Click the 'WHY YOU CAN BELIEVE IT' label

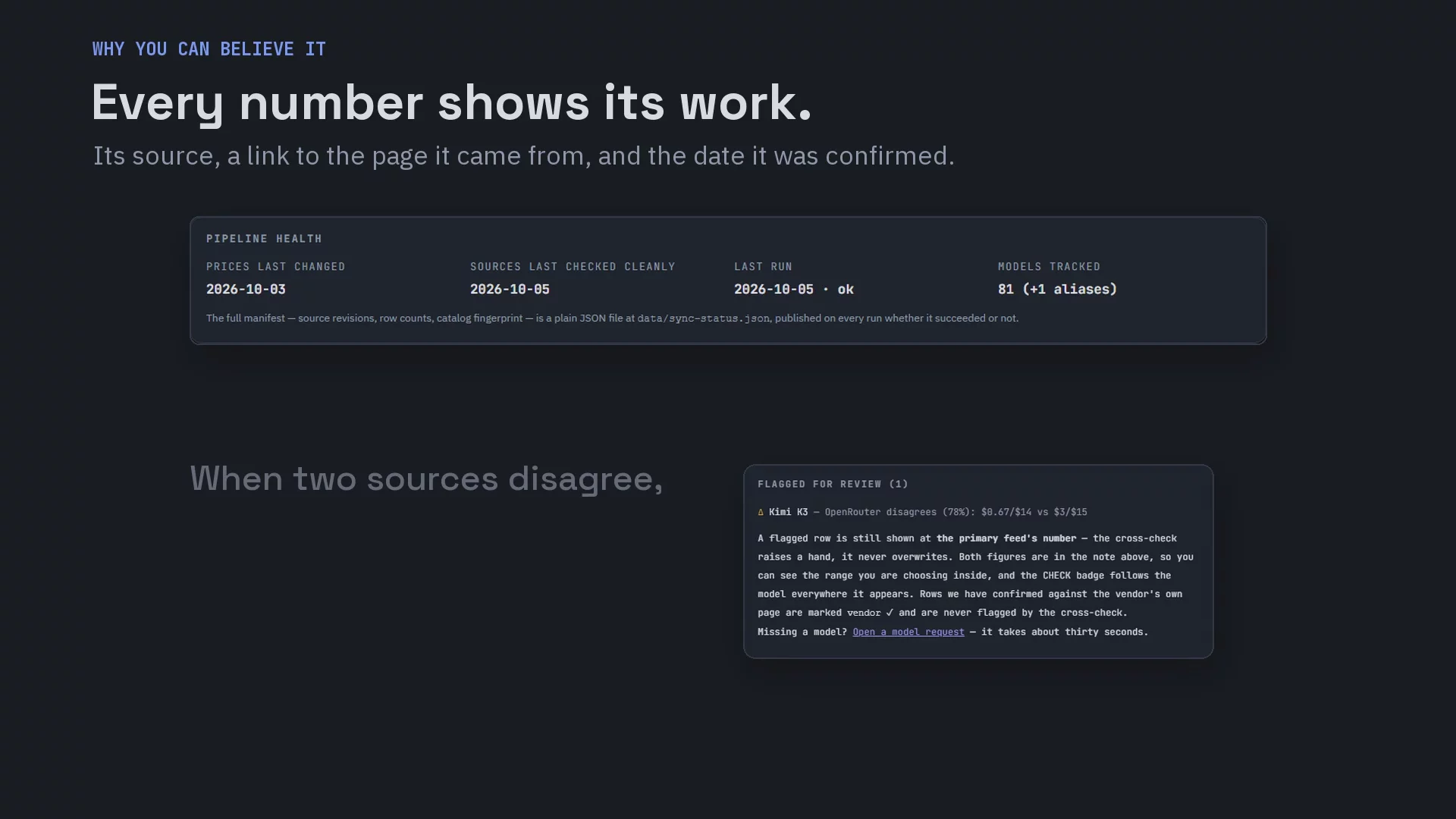click(209, 49)
